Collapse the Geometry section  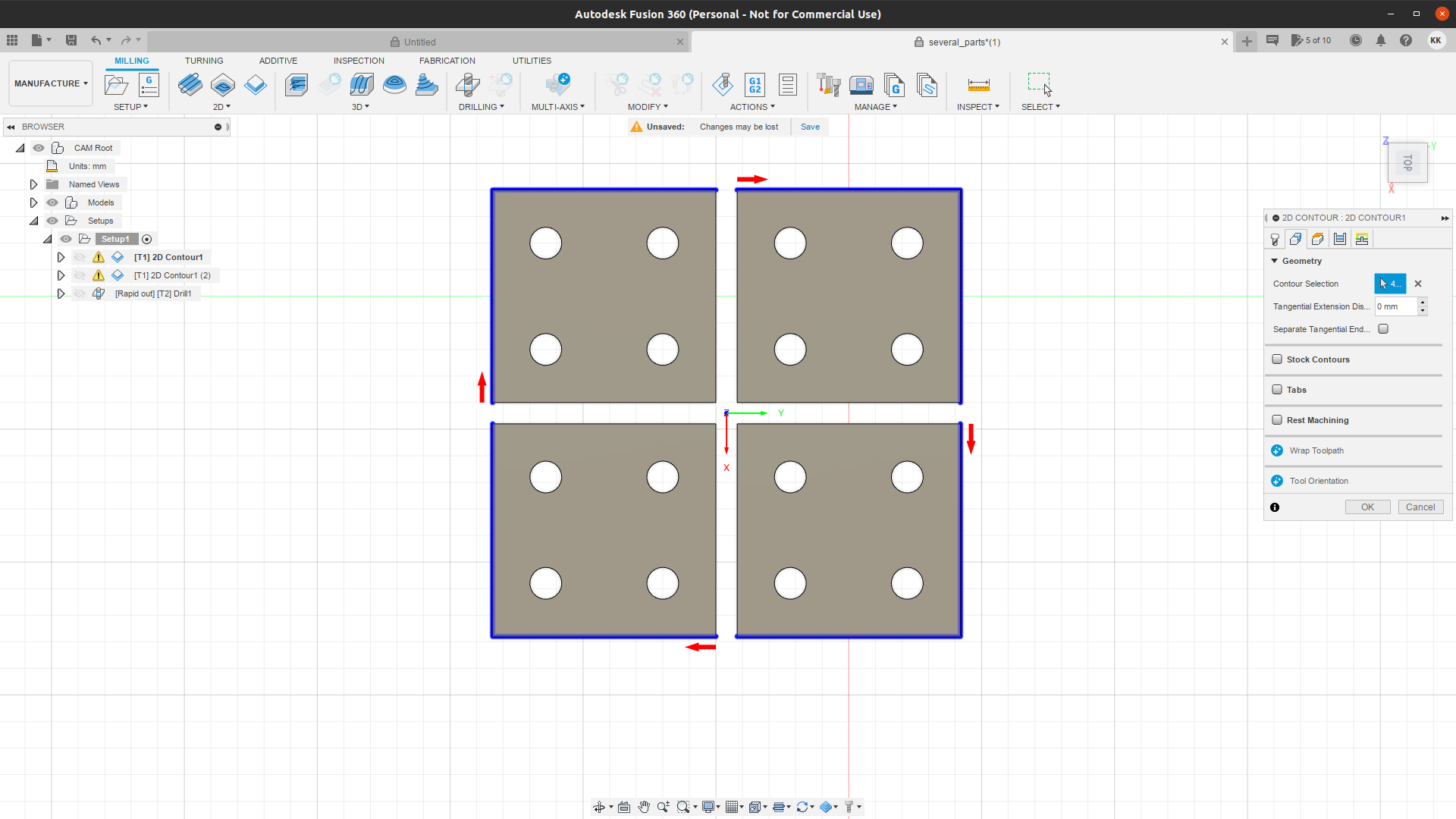(1275, 261)
